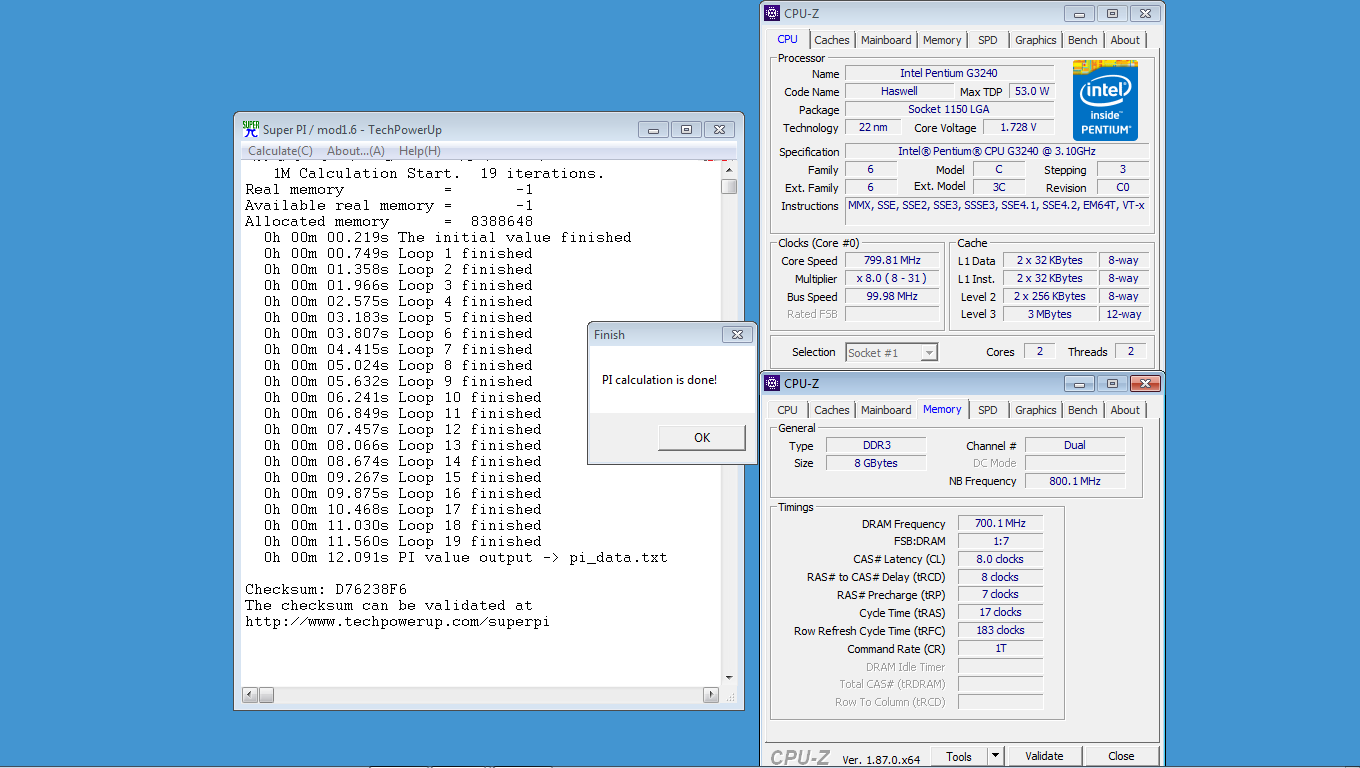Minimize the bottom CPU-Z window
Image resolution: width=1360 pixels, height=768 pixels.
[1080, 383]
